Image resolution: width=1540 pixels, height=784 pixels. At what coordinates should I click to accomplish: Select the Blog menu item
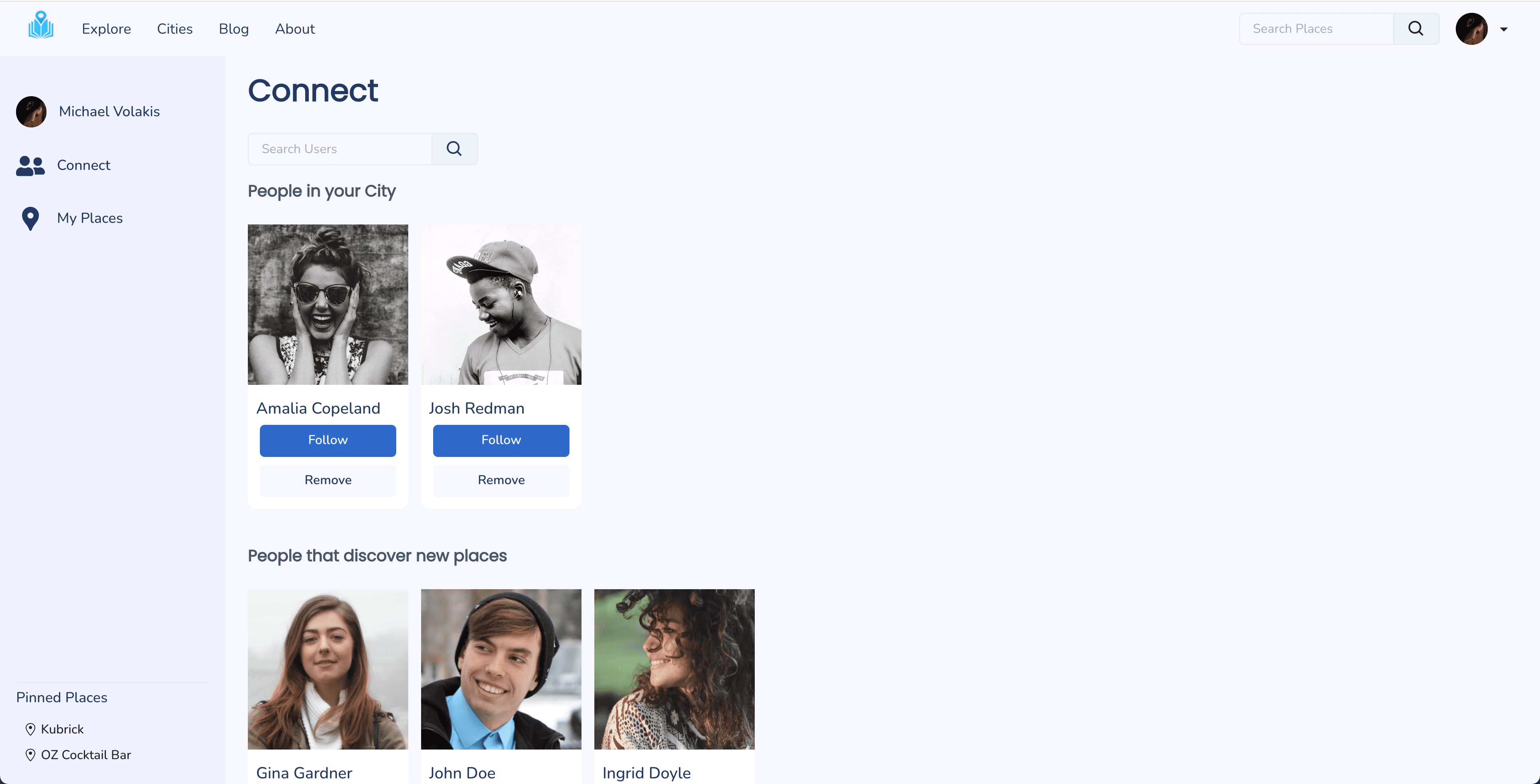point(234,29)
